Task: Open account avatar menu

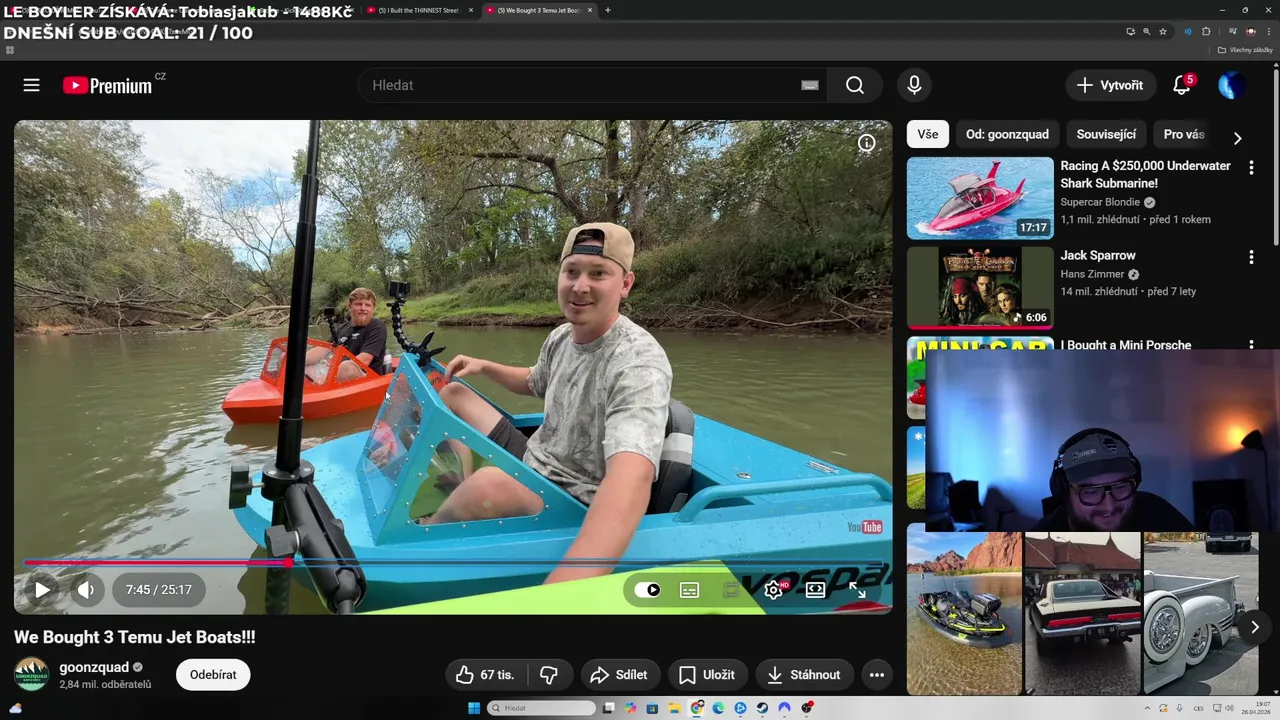Action: (x=1231, y=85)
